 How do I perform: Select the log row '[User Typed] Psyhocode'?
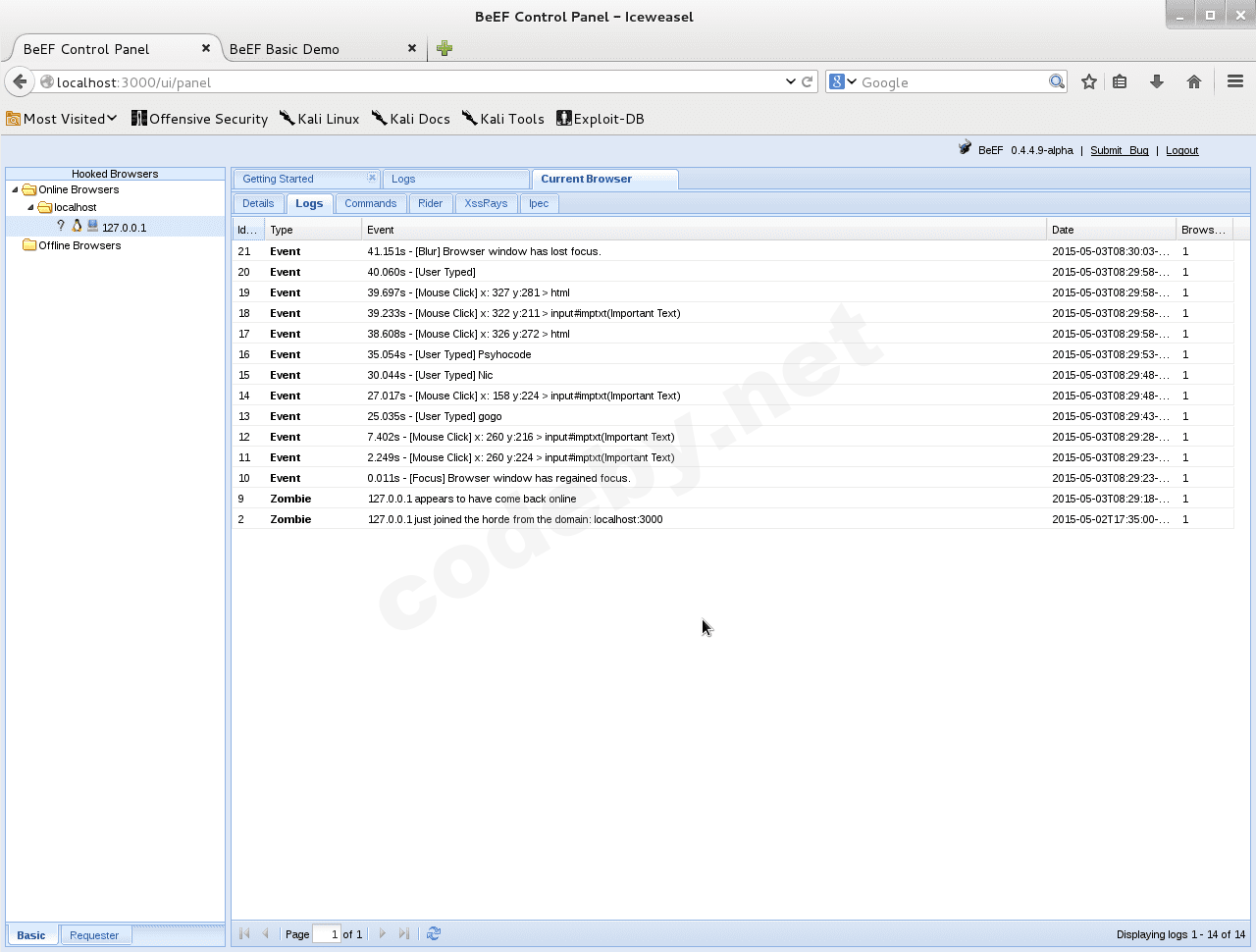733,354
